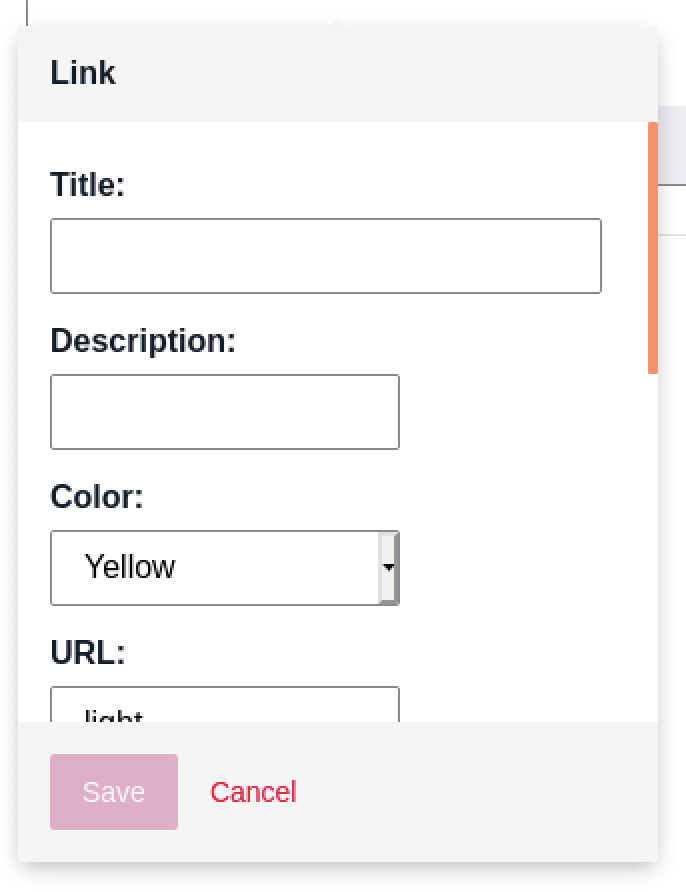The height and width of the screenshot is (892, 686).
Task: Click the partially visible URL input field
Action: [225, 704]
